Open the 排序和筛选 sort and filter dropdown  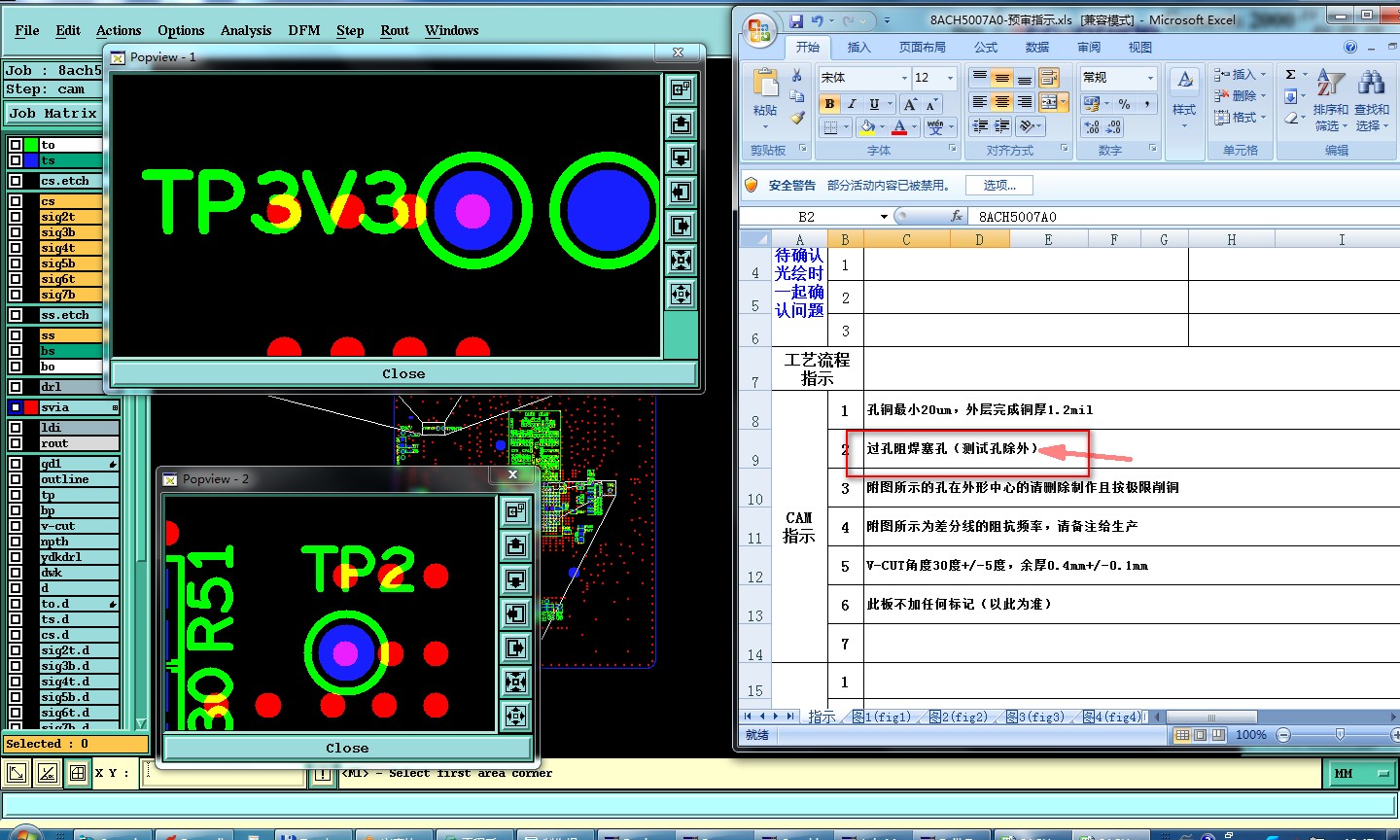pyautogui.click(x=1330, y=101)
